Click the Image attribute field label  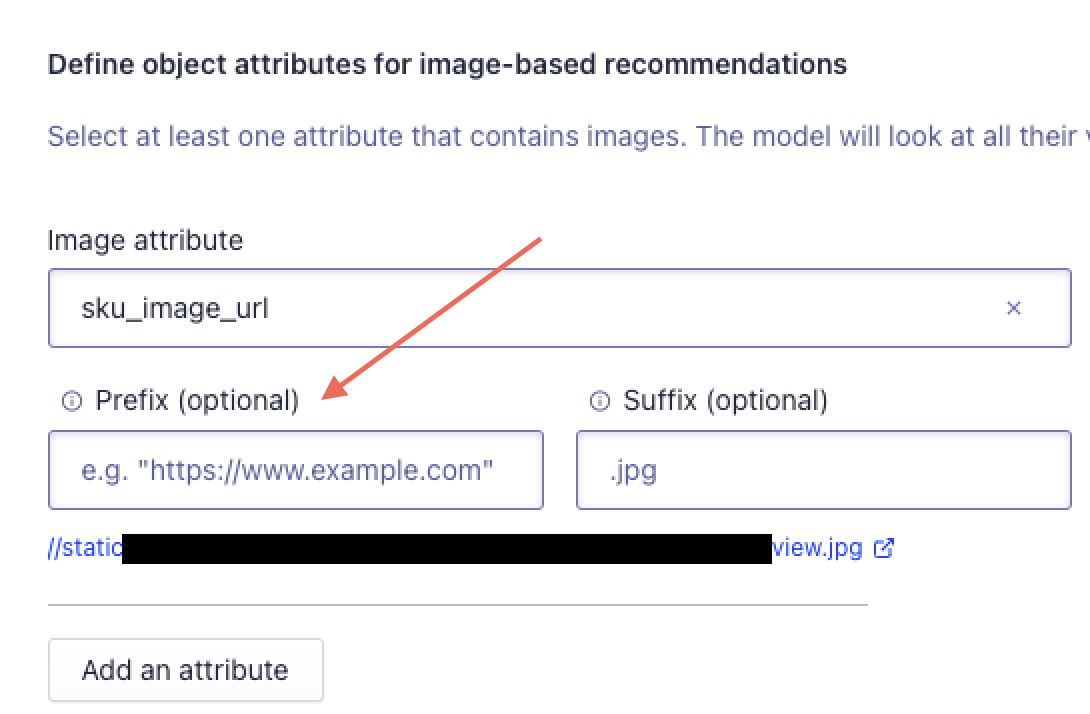click(145, 241)
